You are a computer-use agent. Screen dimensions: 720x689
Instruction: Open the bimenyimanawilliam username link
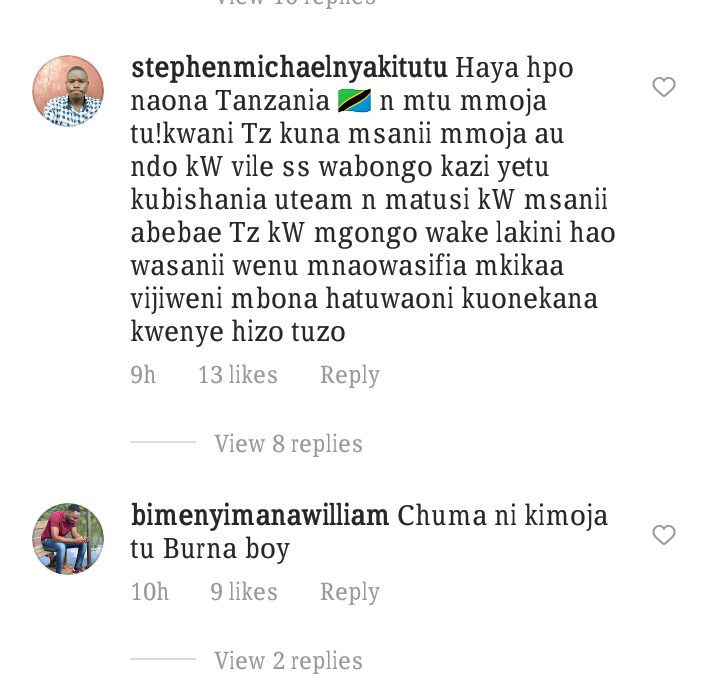click(259, 515)
